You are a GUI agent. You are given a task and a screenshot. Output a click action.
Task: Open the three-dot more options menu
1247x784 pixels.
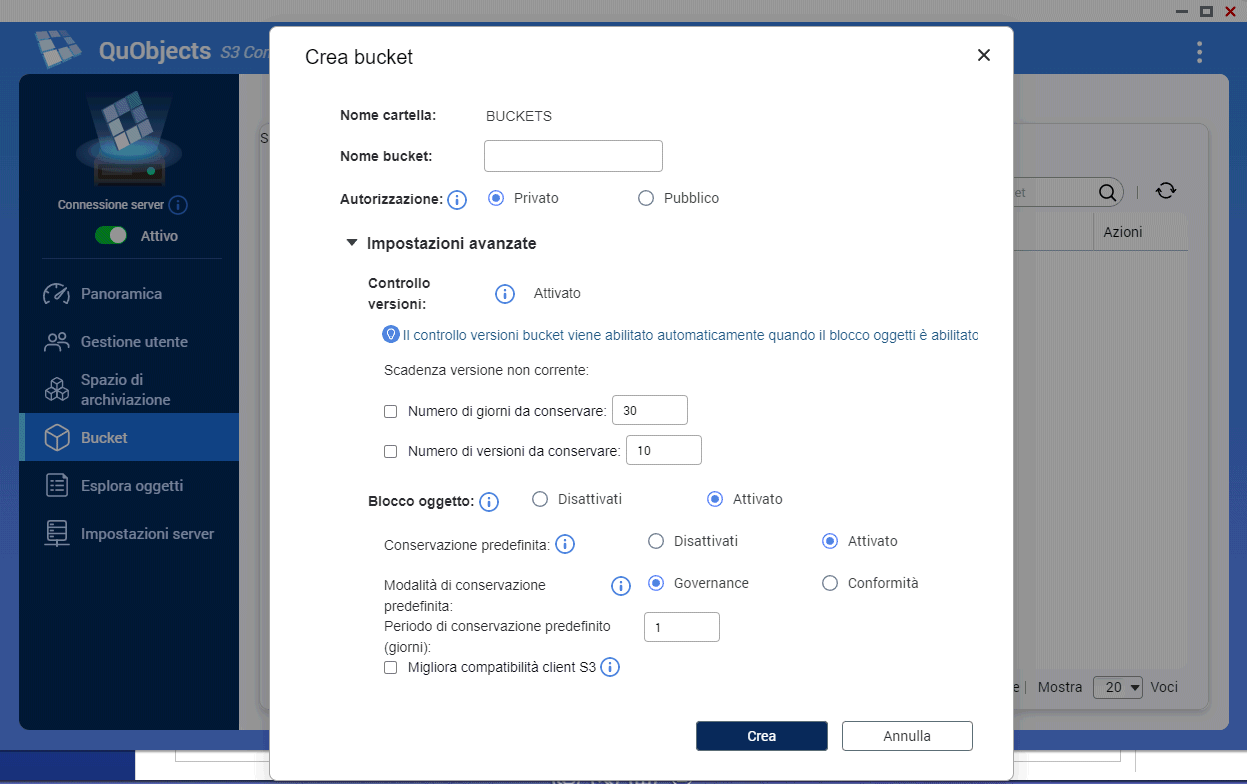coord(1199,53)
